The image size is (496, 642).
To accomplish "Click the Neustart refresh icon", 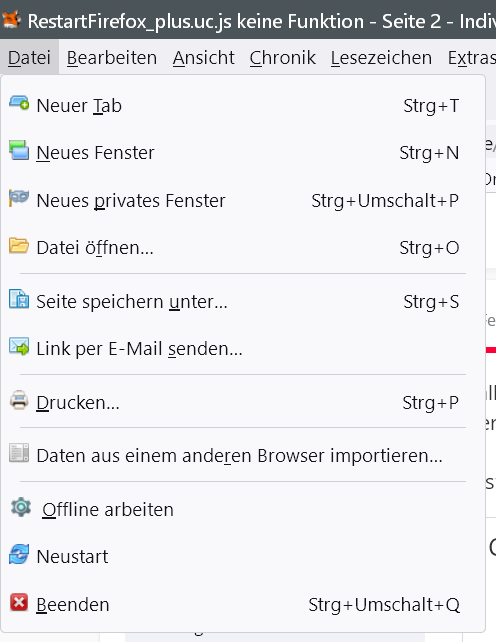I will (19, 554).
